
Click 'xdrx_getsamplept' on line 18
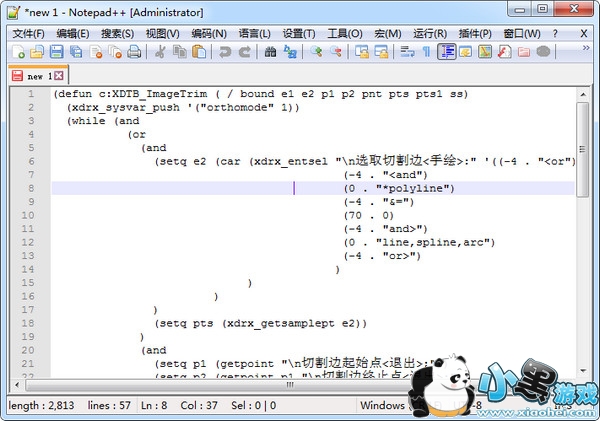281,323
